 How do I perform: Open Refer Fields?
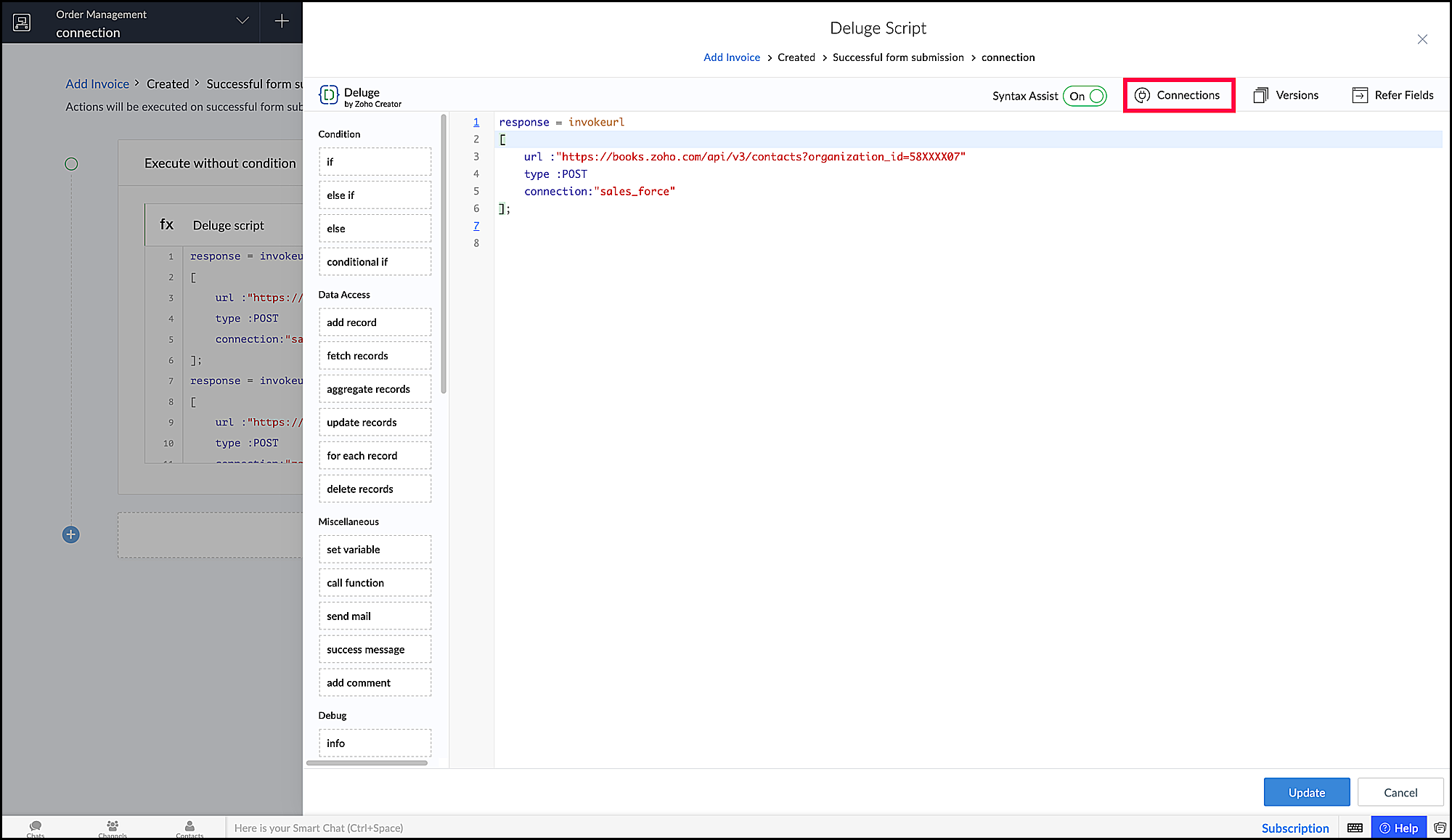[x=1393, y=95]
